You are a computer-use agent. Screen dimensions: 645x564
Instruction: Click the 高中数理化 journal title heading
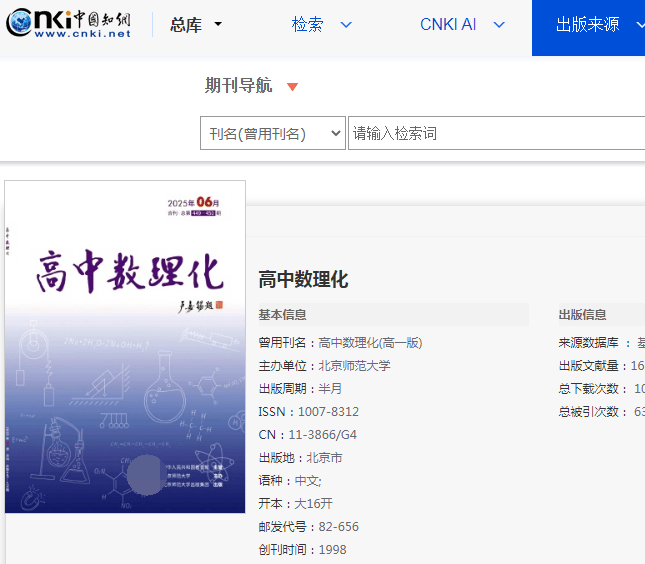click(303, 280)
